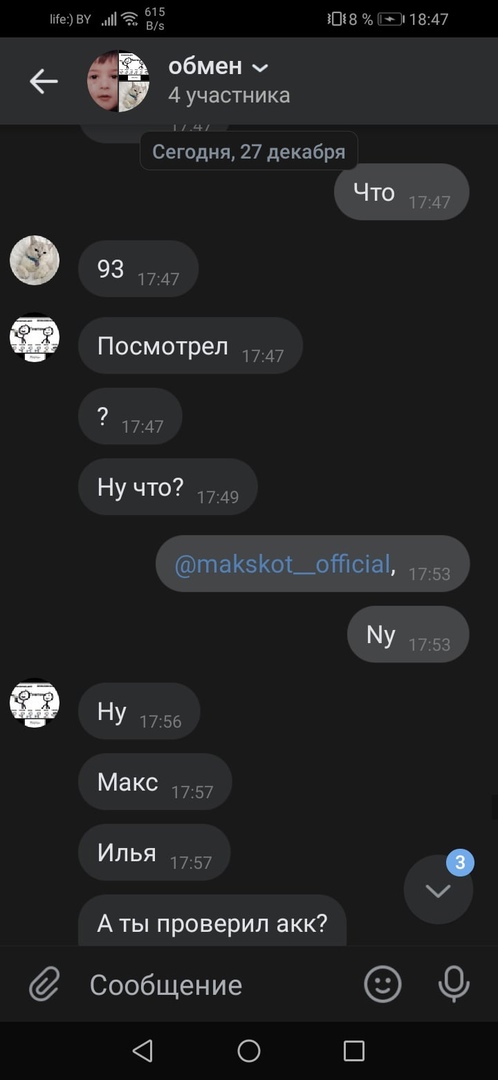
Task: Open Android recent apps square button
Action: tap(354, 1050)
